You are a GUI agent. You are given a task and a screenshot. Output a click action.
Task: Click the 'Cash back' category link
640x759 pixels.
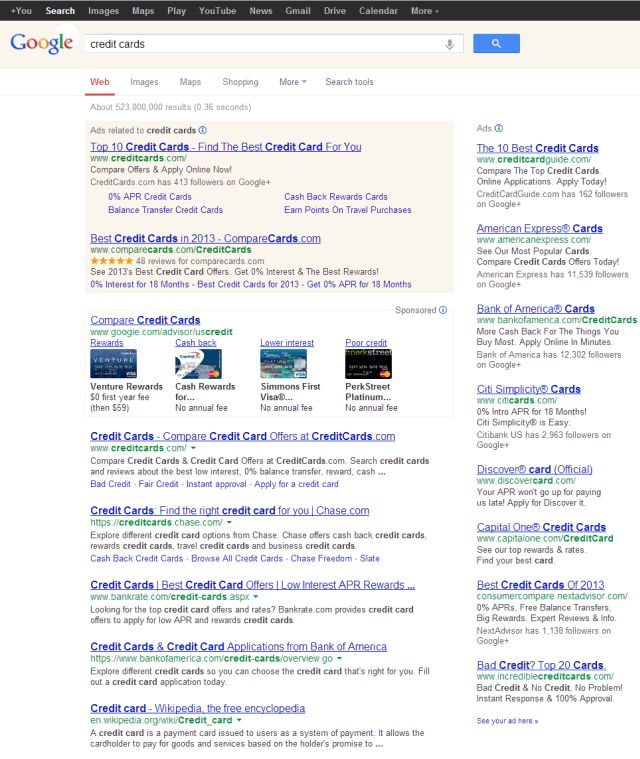coord(196,343)
